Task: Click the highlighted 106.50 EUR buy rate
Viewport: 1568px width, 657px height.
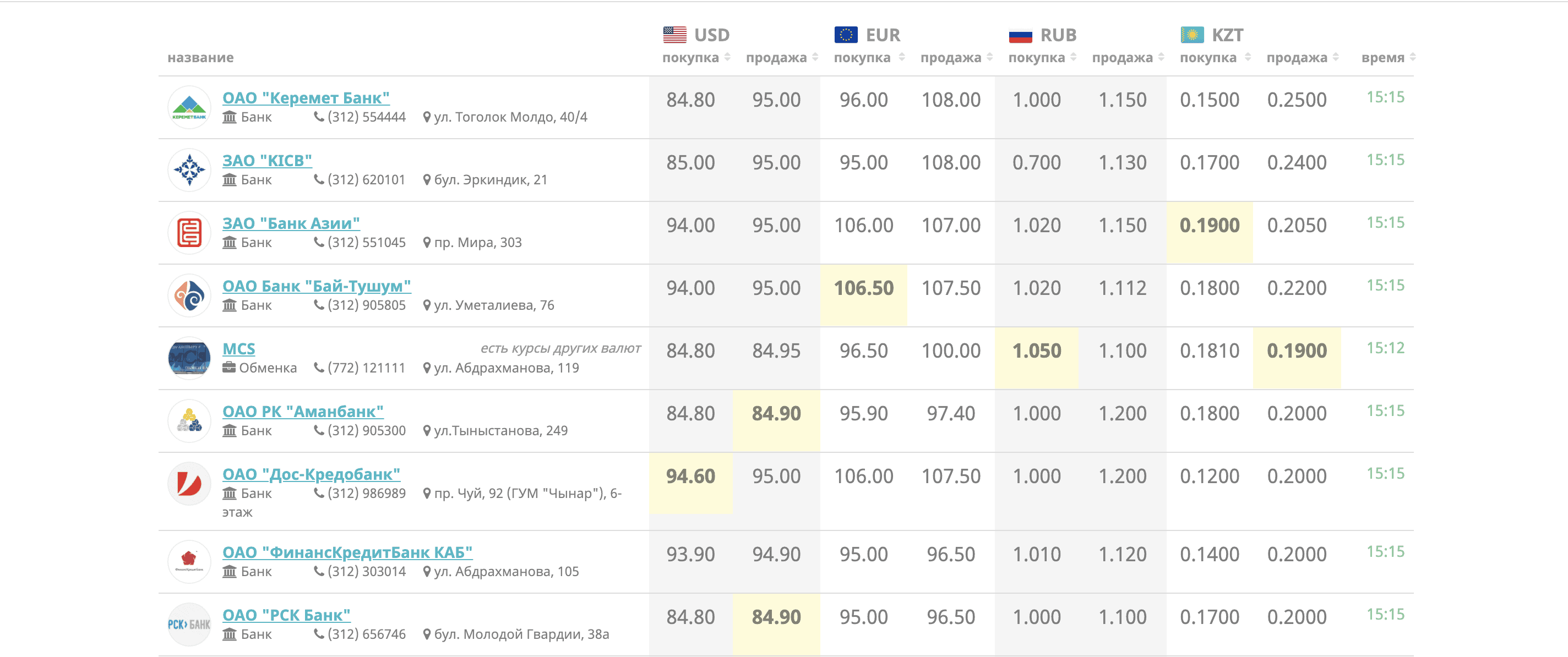Action: (x=863, y=288)
